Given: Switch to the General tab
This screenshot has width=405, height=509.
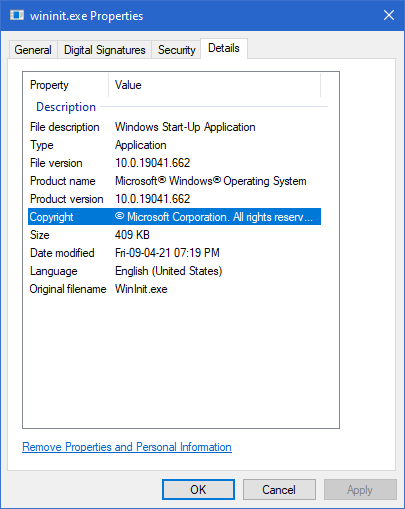Looking at the screenshot, I should coord(33,50).
